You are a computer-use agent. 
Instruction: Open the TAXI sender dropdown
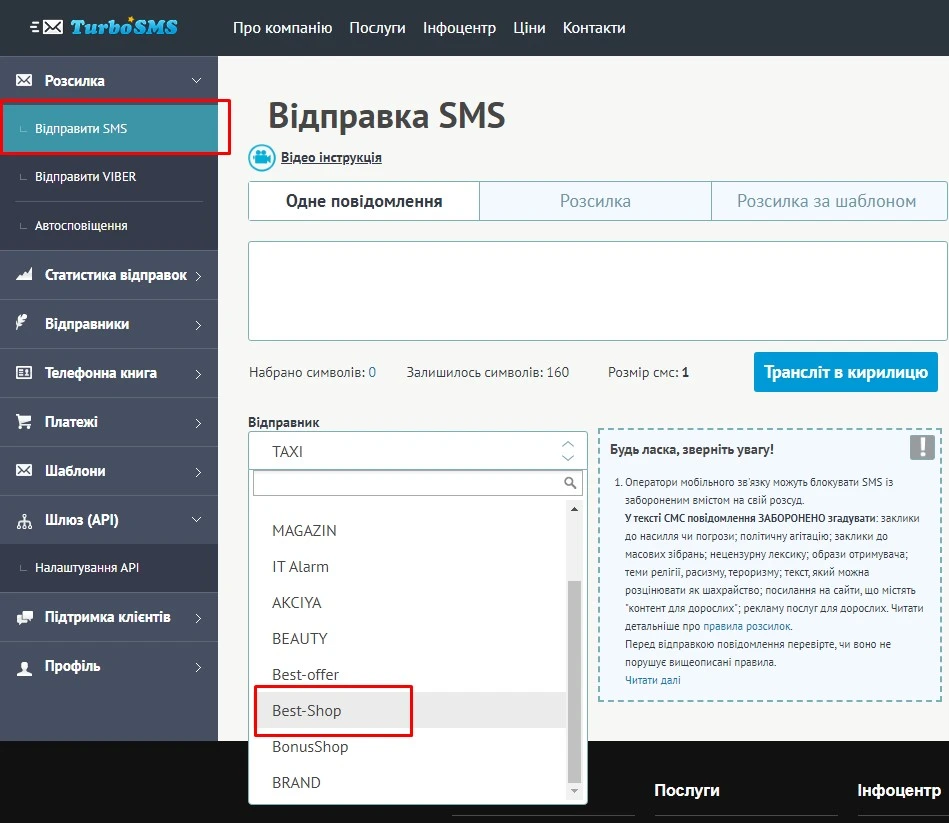(417, 451)
